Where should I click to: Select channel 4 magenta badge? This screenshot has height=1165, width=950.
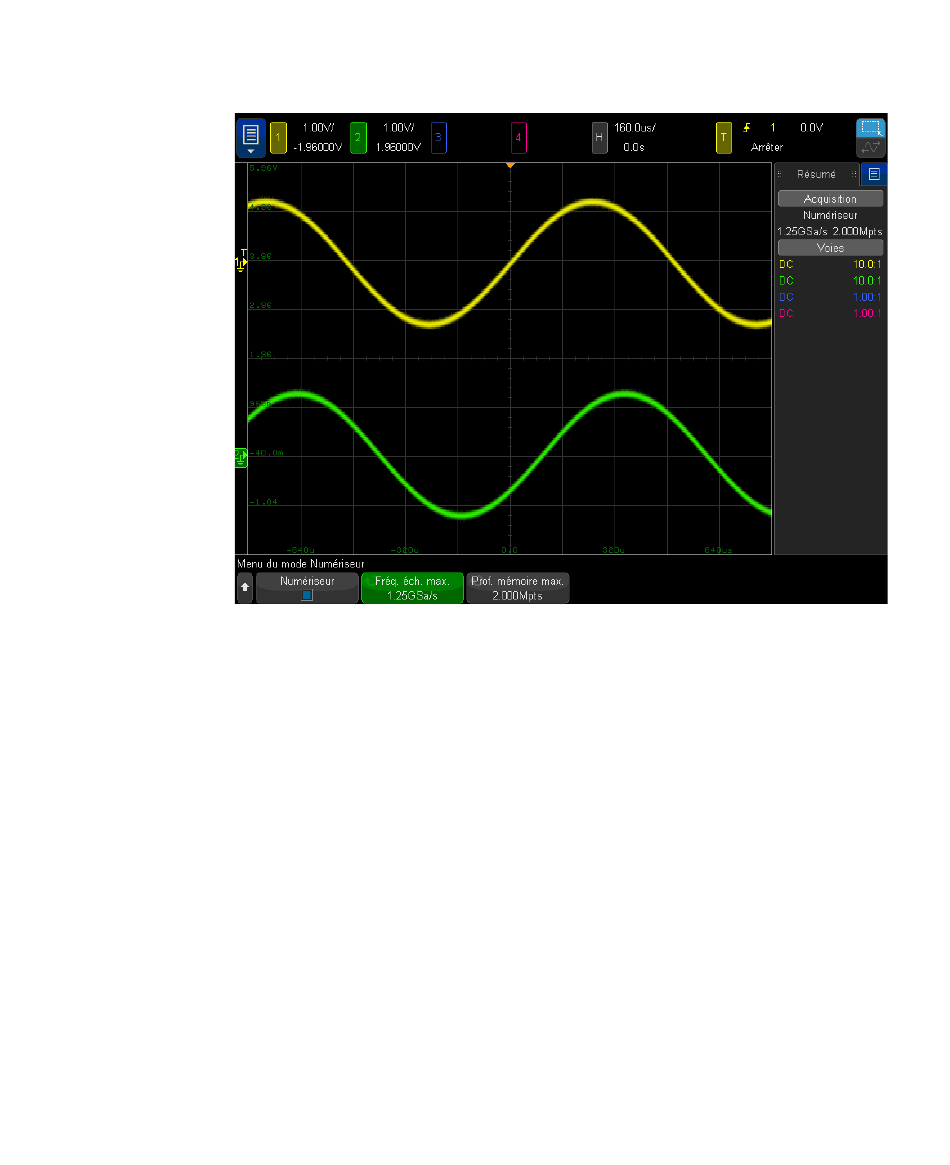coord(518,137)
